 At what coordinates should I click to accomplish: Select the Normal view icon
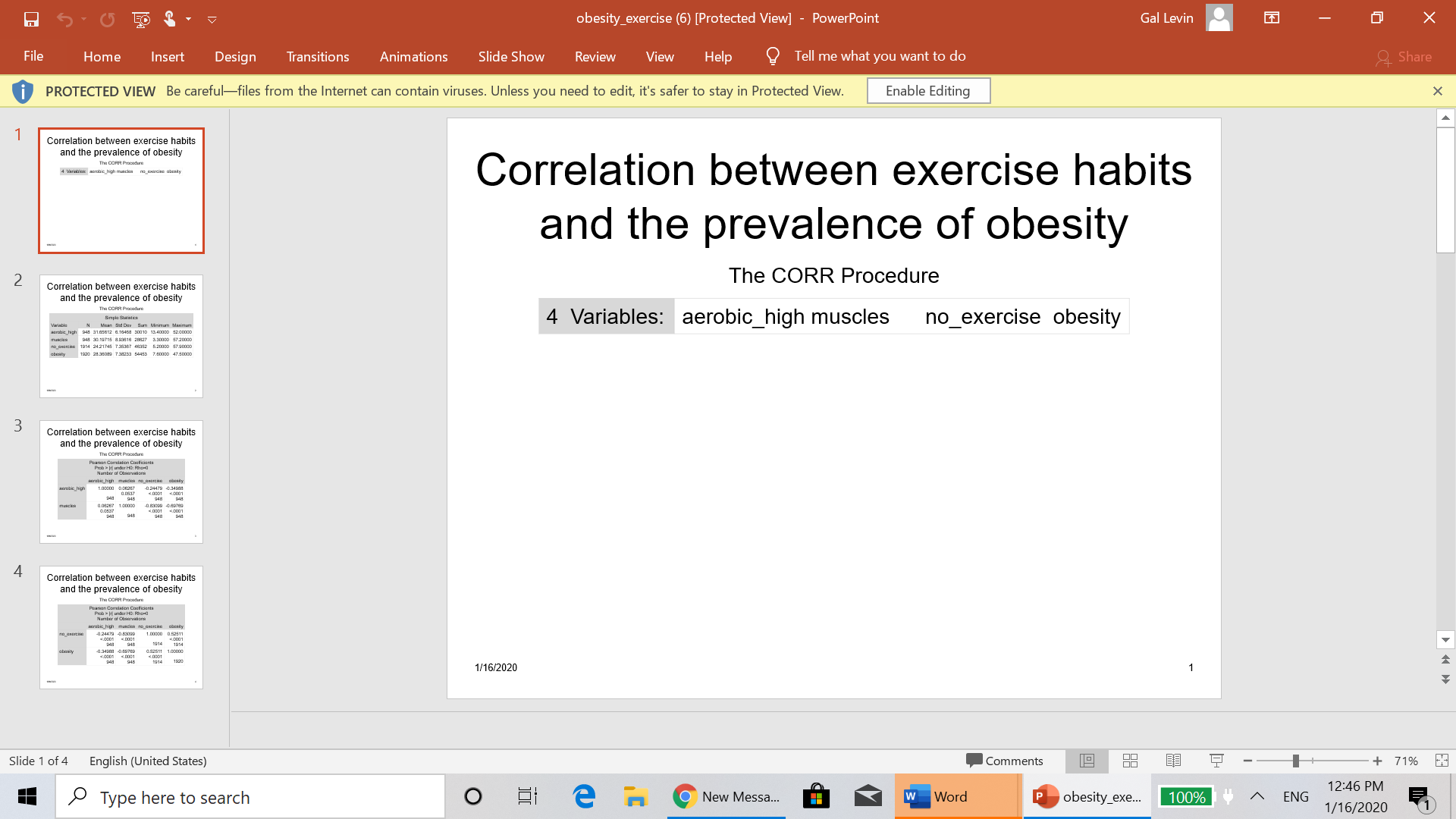click(1087, 761)
